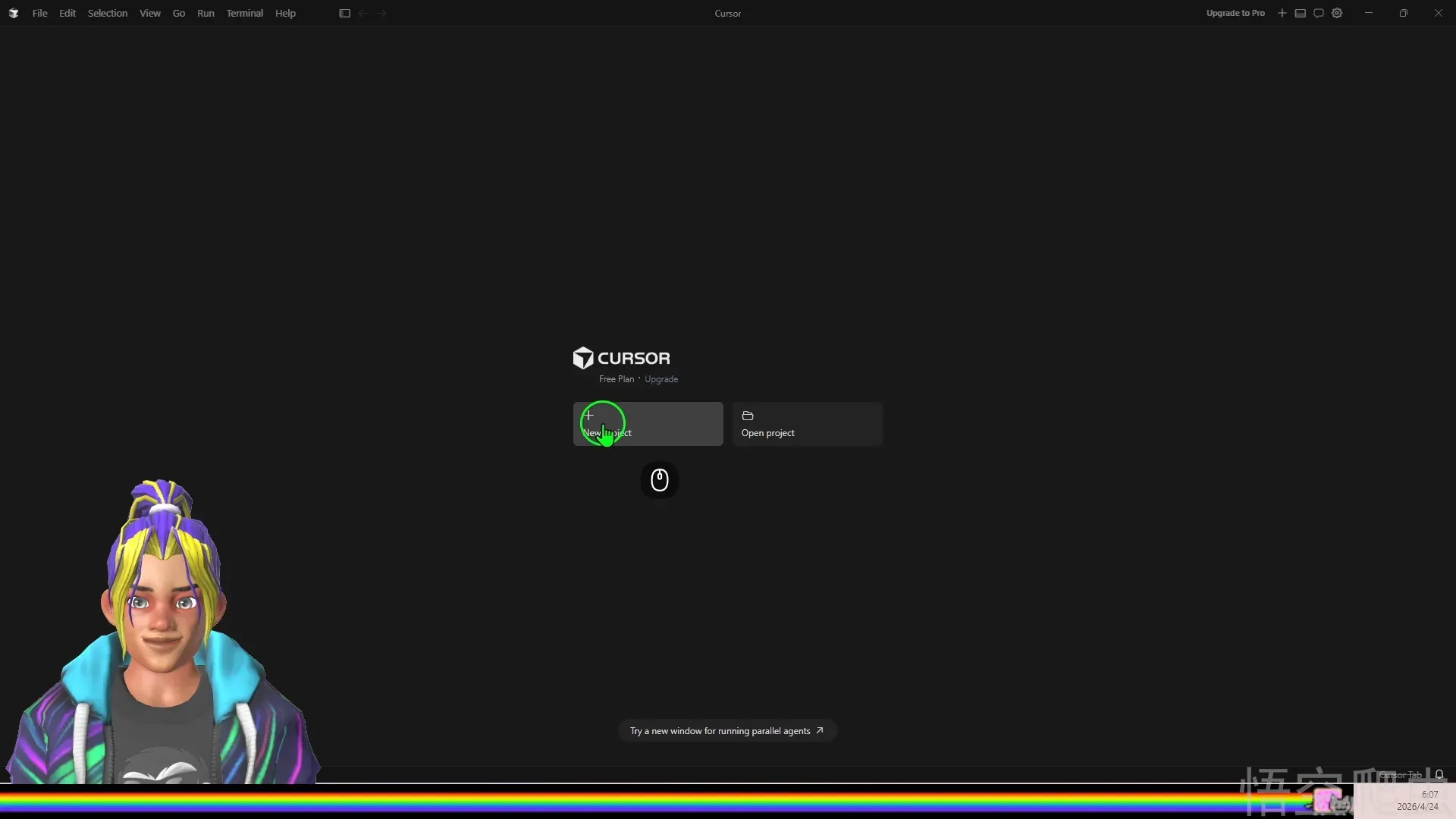Expand the View menu
Screen dimensions: 1456x819
149,13
